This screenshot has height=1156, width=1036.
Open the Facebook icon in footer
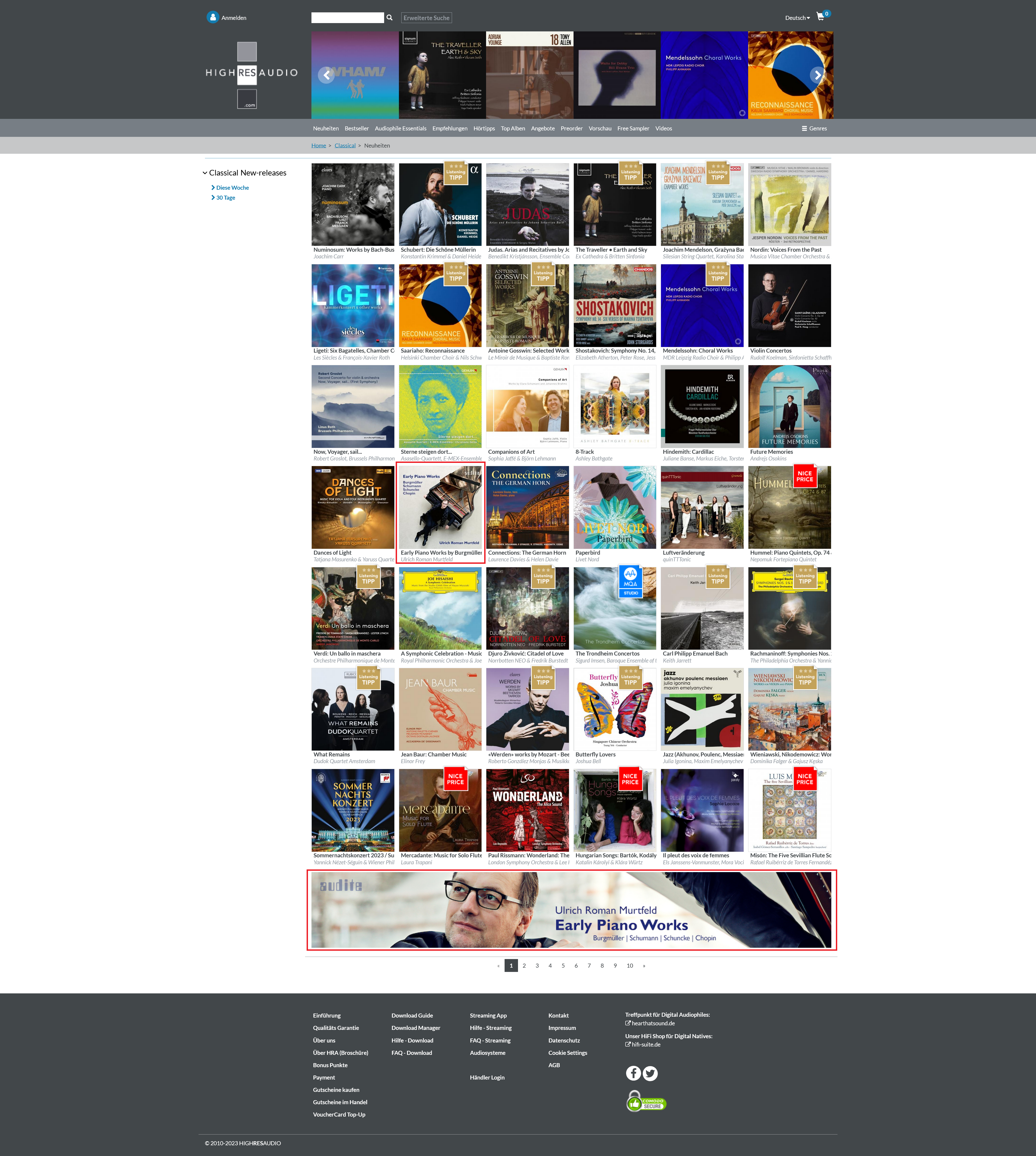coord(633,1073)
